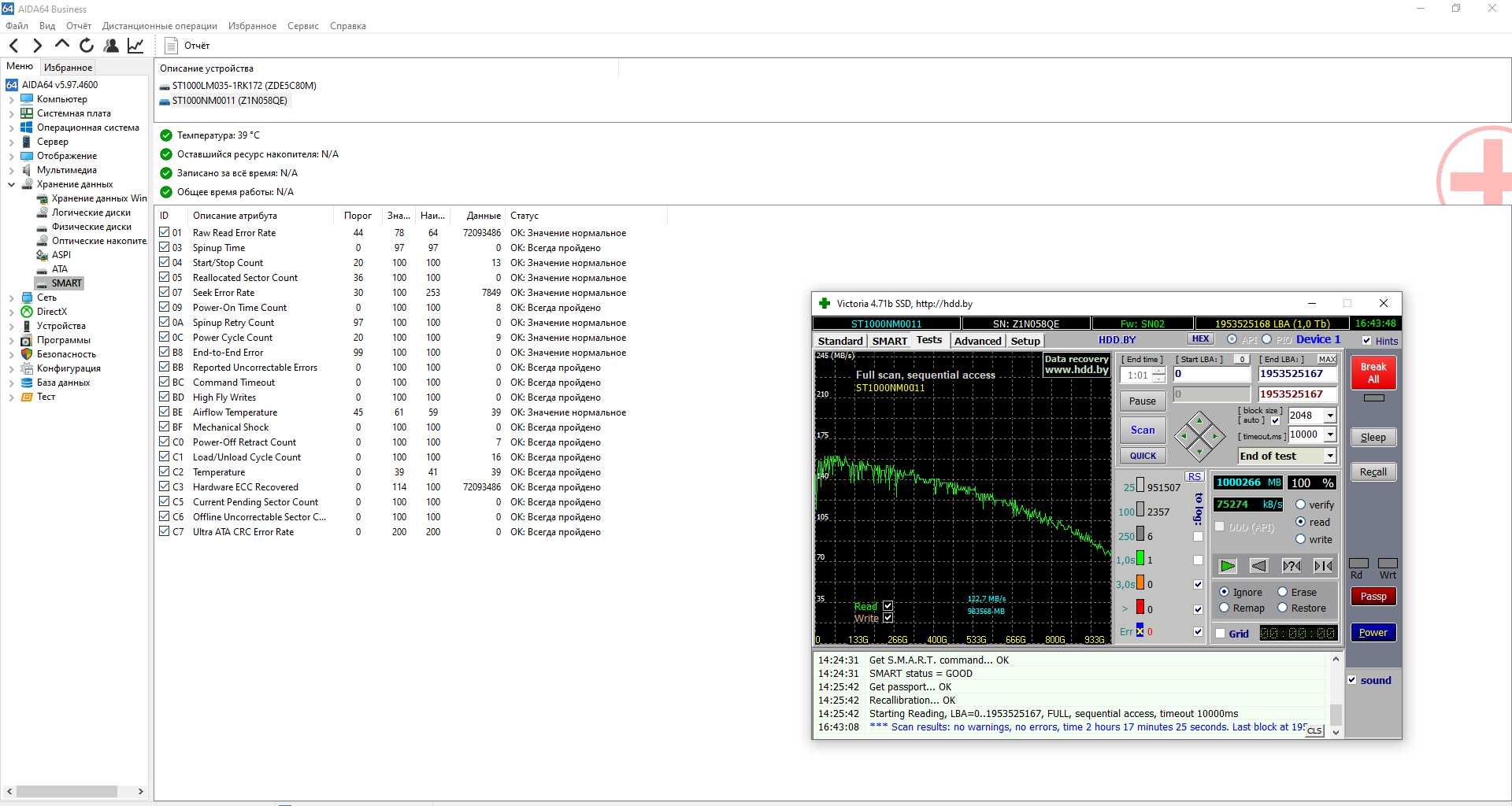The width and height of the screenshot is (1512, 806).
Task: Click the CLS clear log button
Action: coord(1314,730)
